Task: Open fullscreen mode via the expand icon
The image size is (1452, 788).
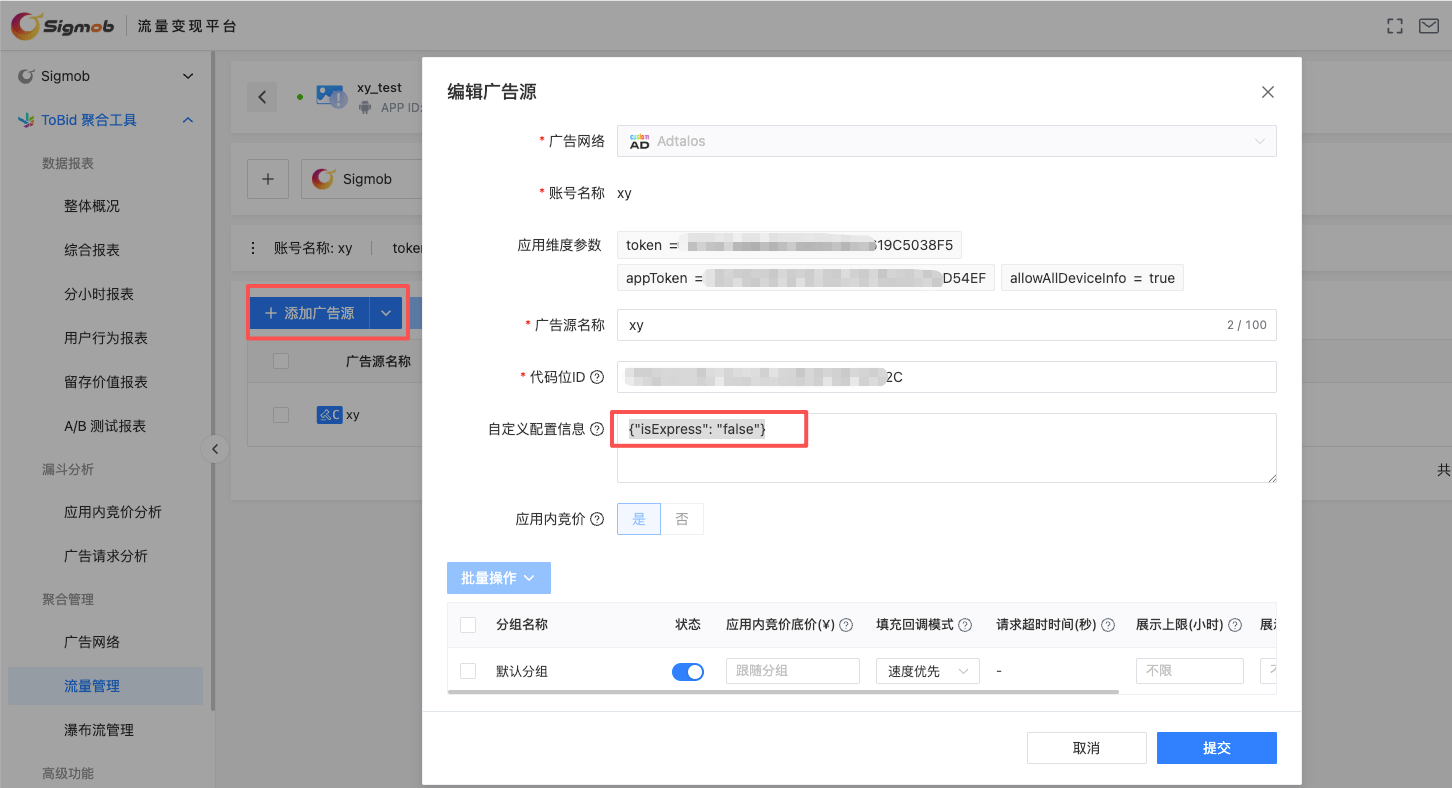Action: 1394,26
